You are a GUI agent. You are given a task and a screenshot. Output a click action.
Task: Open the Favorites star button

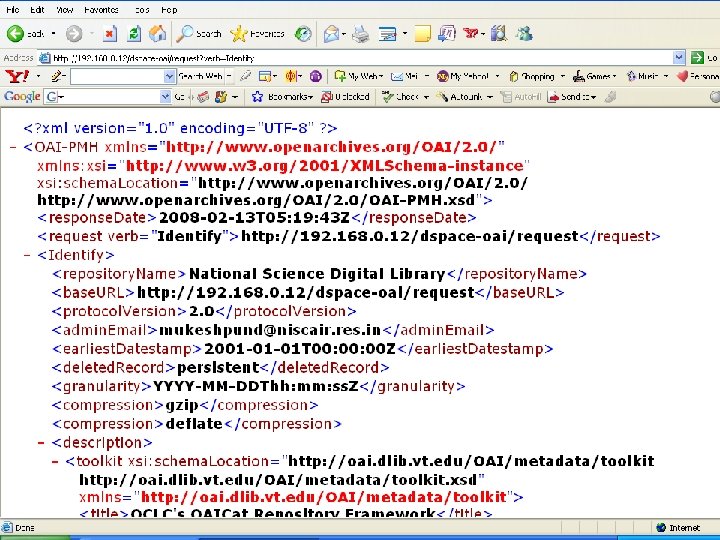tap(257, 34)
